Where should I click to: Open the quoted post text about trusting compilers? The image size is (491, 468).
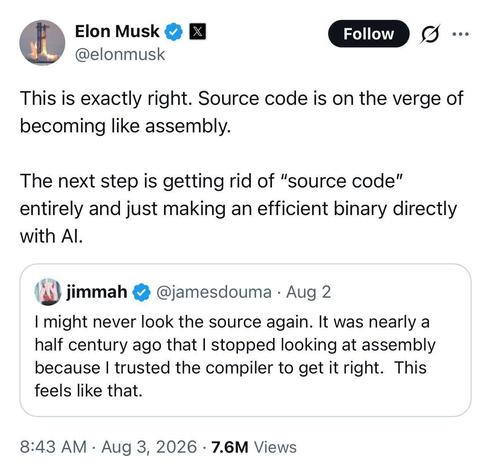coord(235,356)
